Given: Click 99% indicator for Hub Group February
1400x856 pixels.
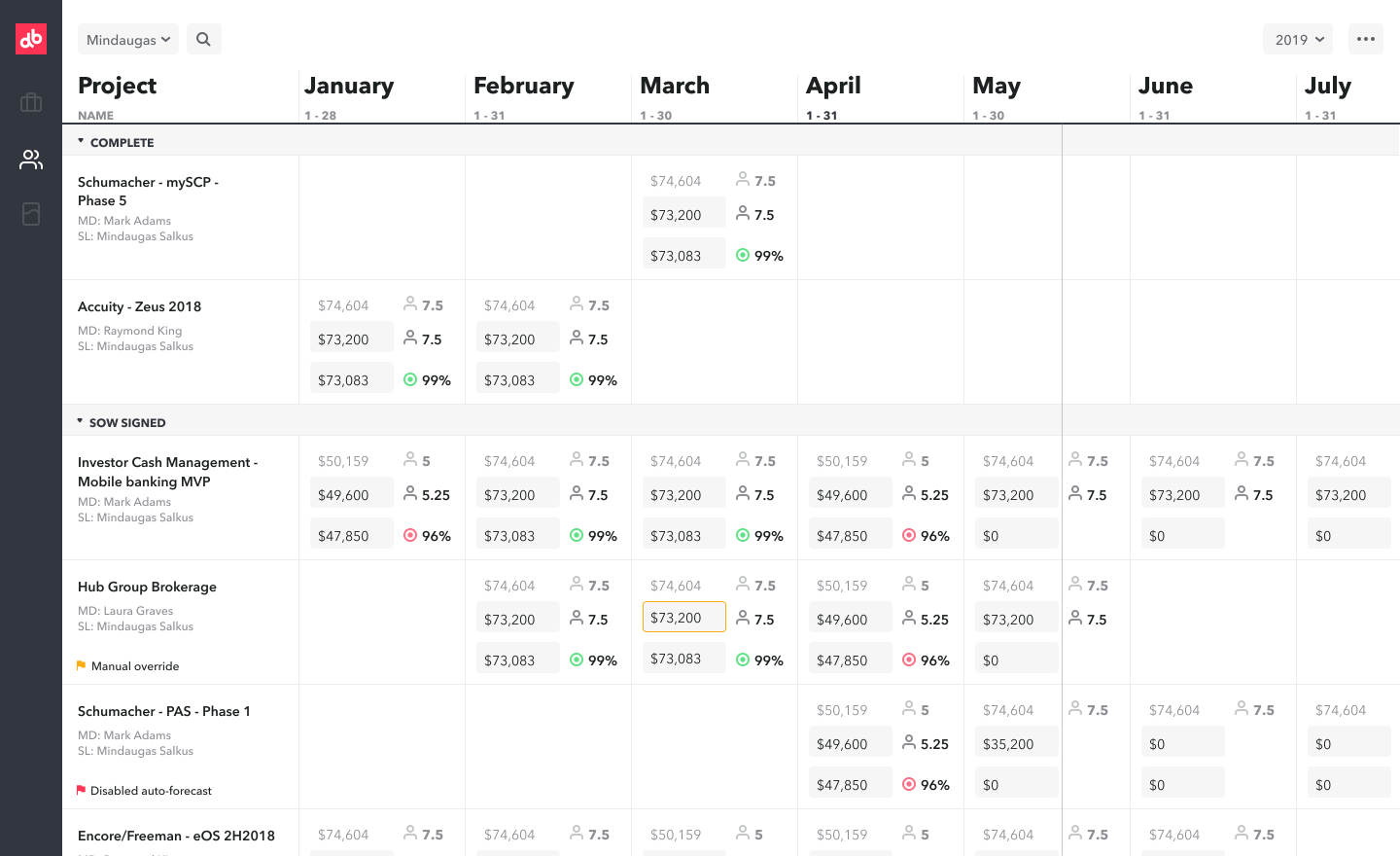Looking at the screenshot, I should click(x=577, y=660).
